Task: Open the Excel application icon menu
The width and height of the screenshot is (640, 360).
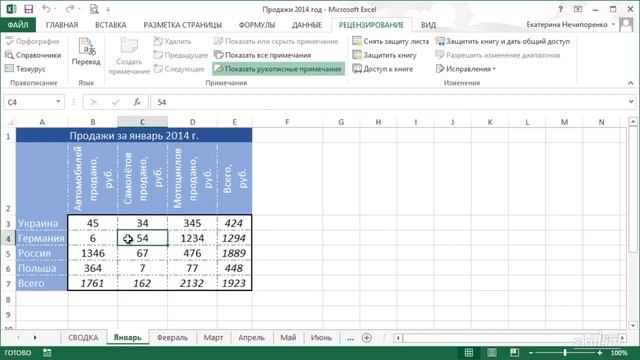Action: click(x=11, y=9)
